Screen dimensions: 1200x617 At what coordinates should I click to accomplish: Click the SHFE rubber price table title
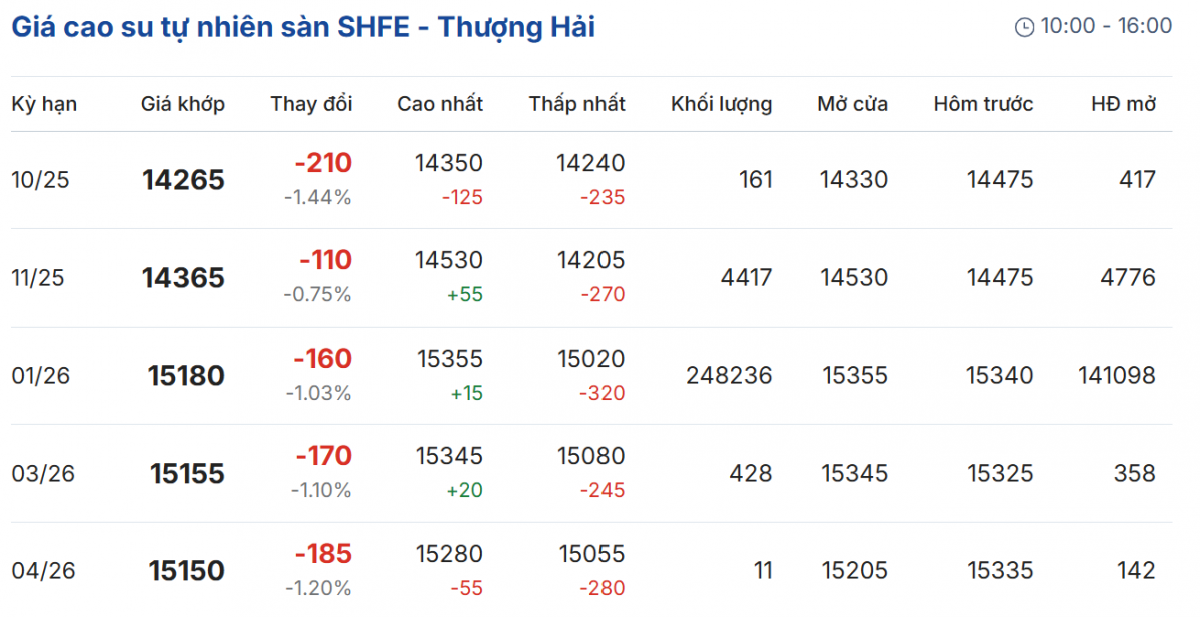[x=303, y=27]
